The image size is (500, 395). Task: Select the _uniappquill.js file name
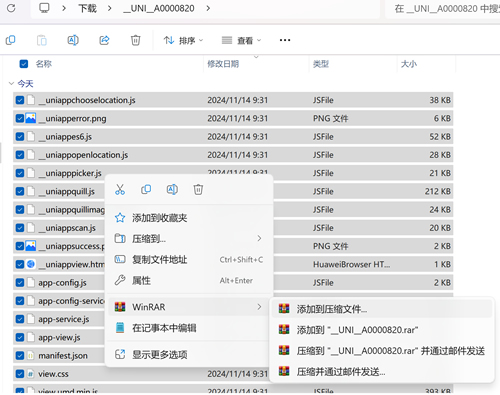pyautogui.click(x=67, y=191)
